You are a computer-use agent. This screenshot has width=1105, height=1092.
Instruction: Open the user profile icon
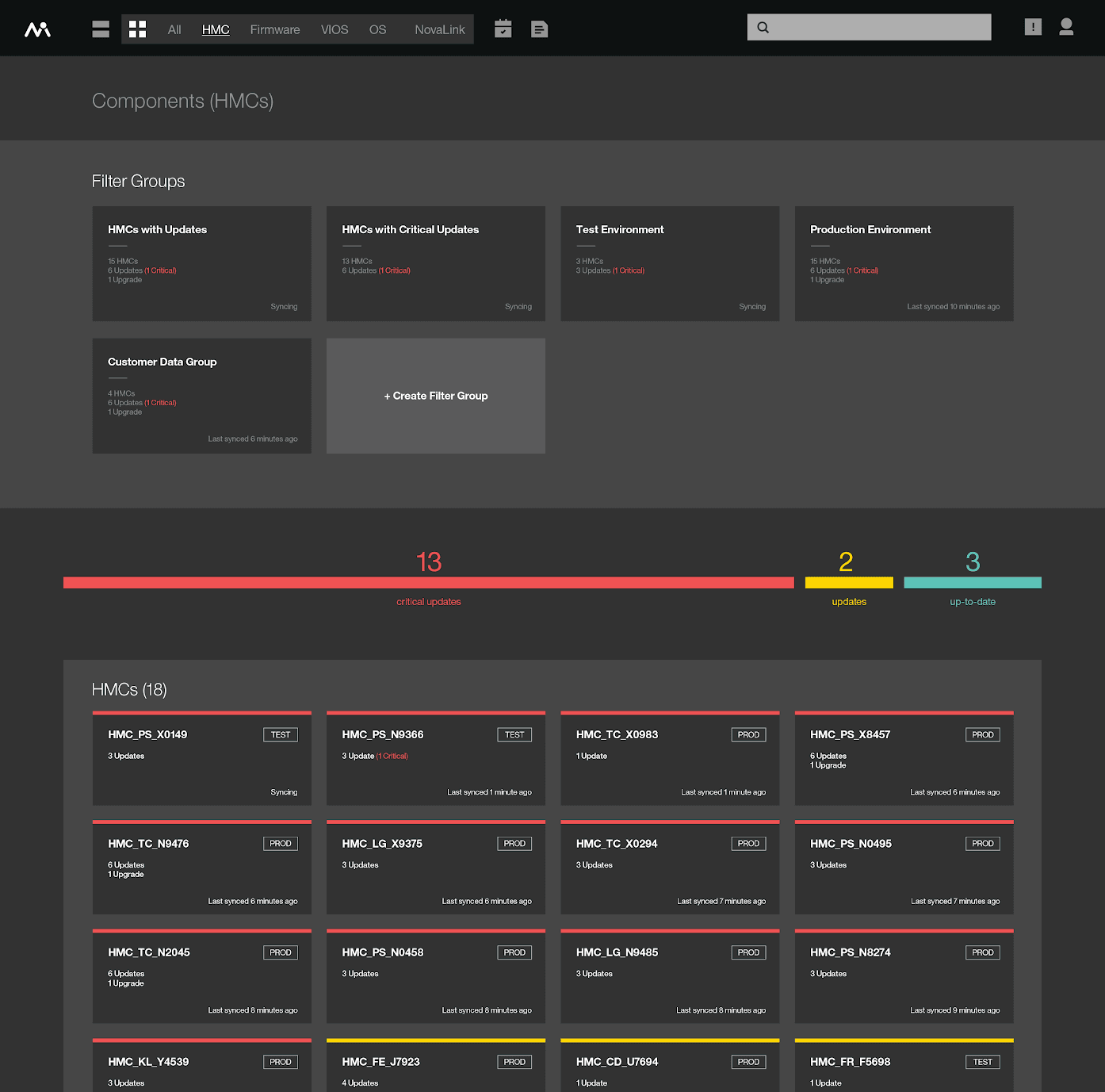pos(1066,27)
